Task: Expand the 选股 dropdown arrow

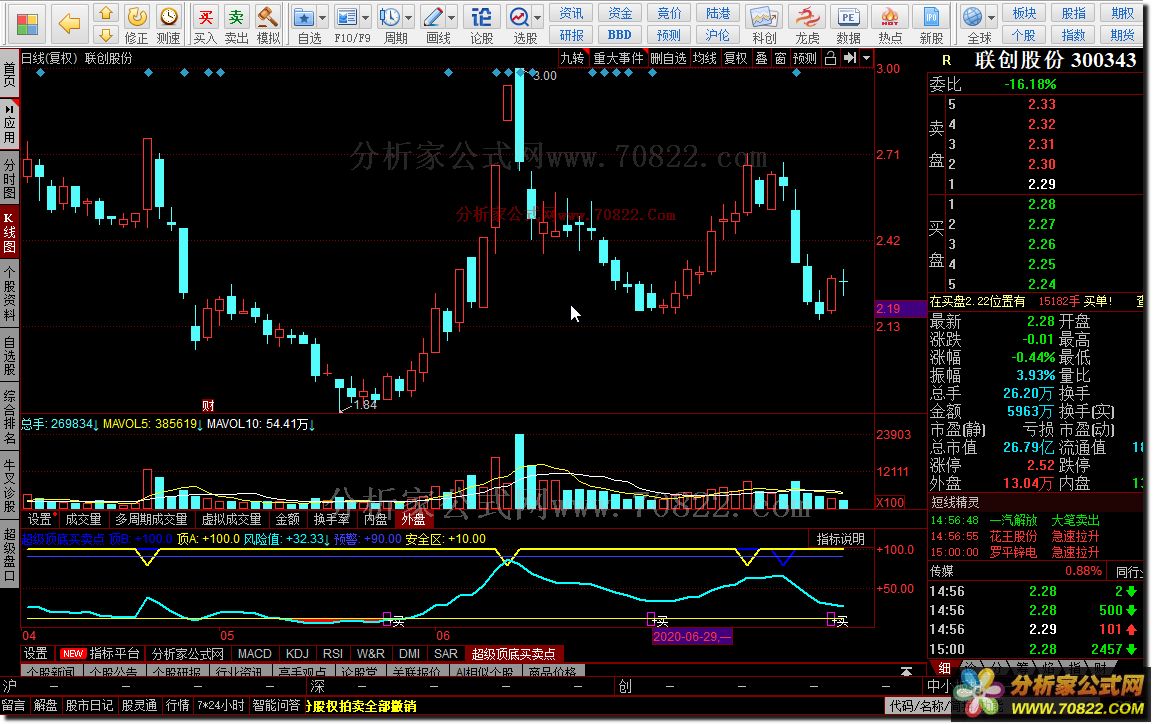Action: click(538, 17)
